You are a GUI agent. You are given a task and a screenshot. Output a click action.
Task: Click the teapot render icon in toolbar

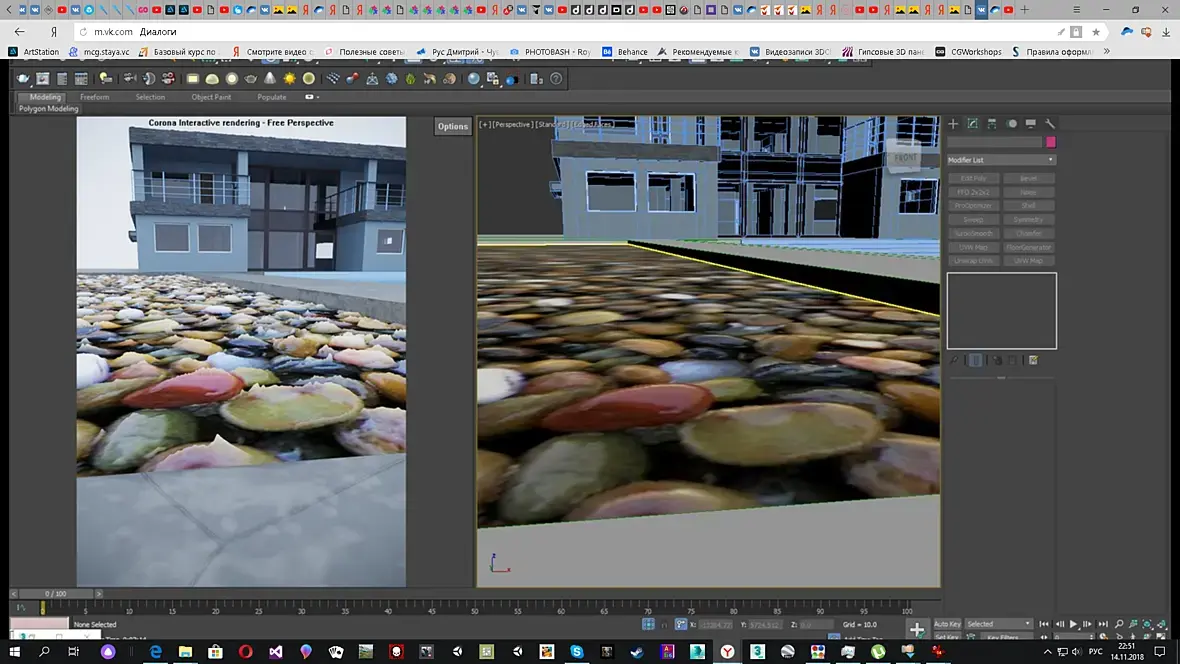tap(23, 79)
